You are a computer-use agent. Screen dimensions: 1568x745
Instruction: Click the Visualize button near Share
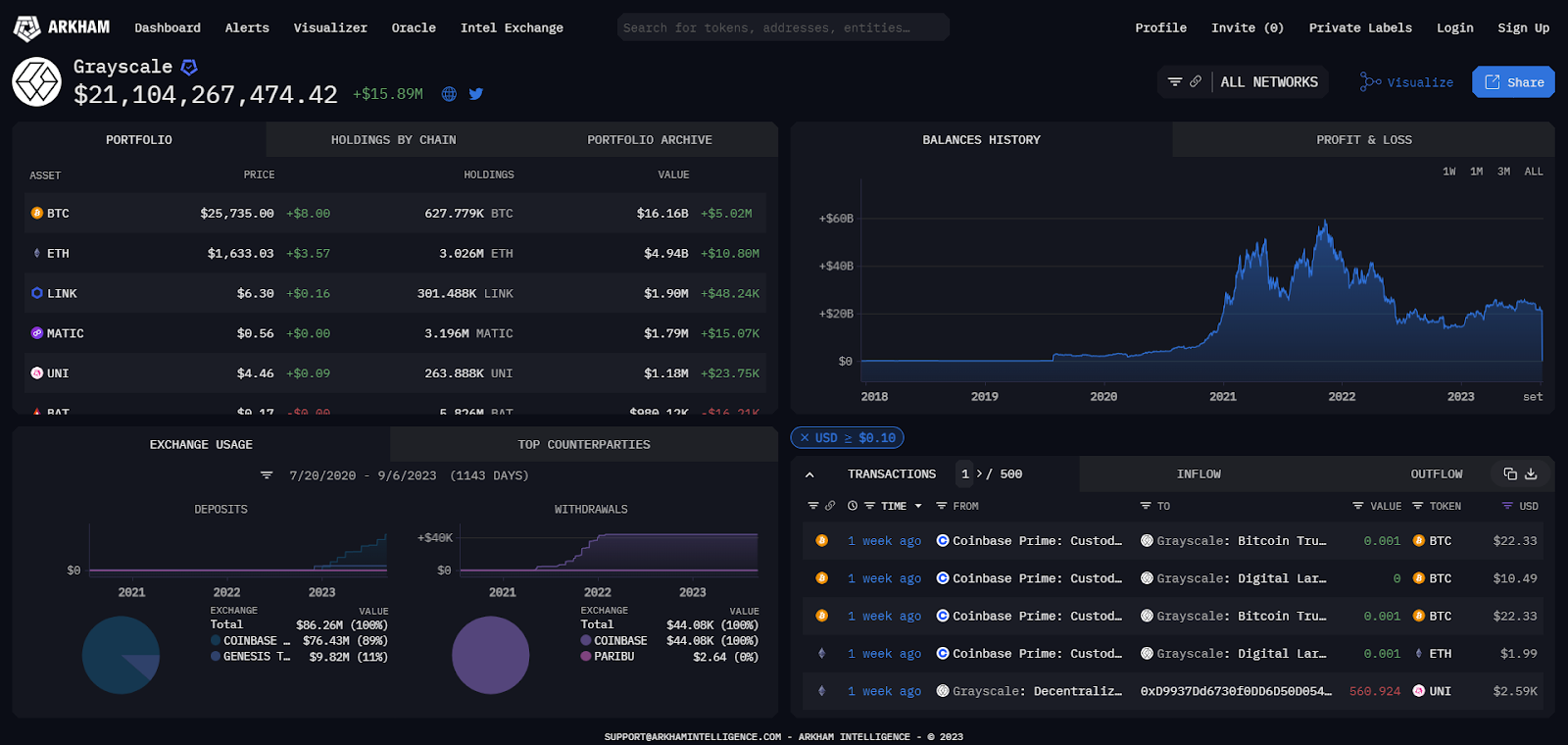coord(1406,82)
